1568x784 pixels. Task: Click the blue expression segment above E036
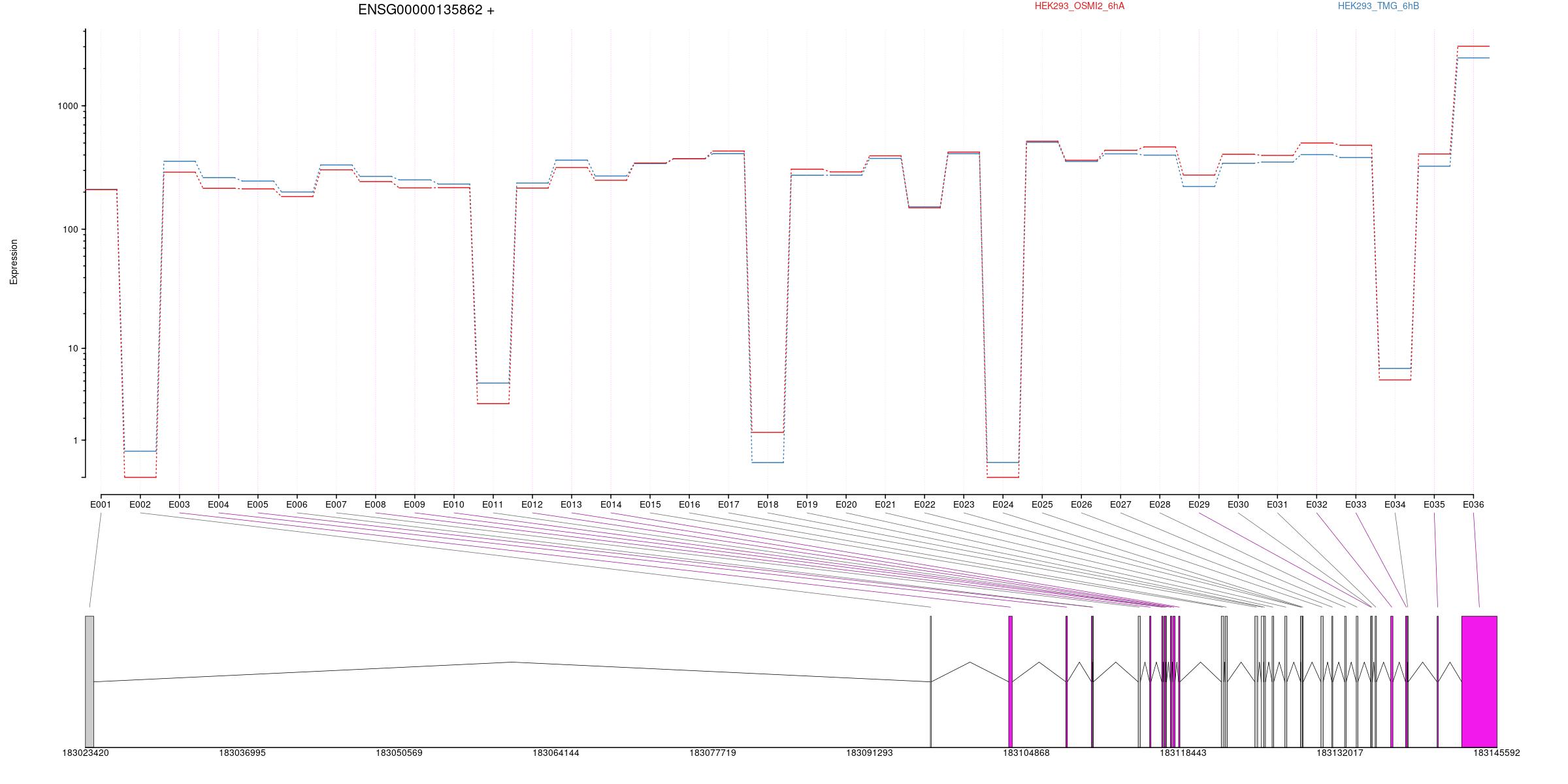click(1473, 58)
